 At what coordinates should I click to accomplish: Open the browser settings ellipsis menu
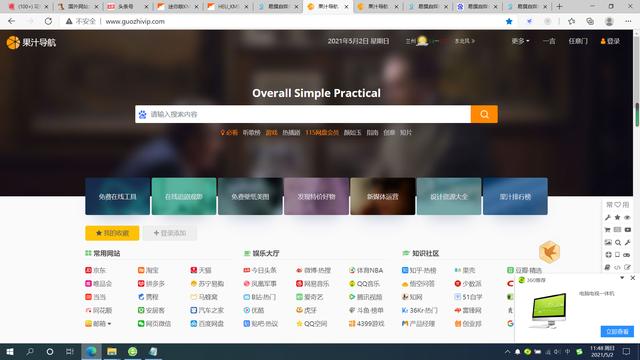[x=628, y=21]
